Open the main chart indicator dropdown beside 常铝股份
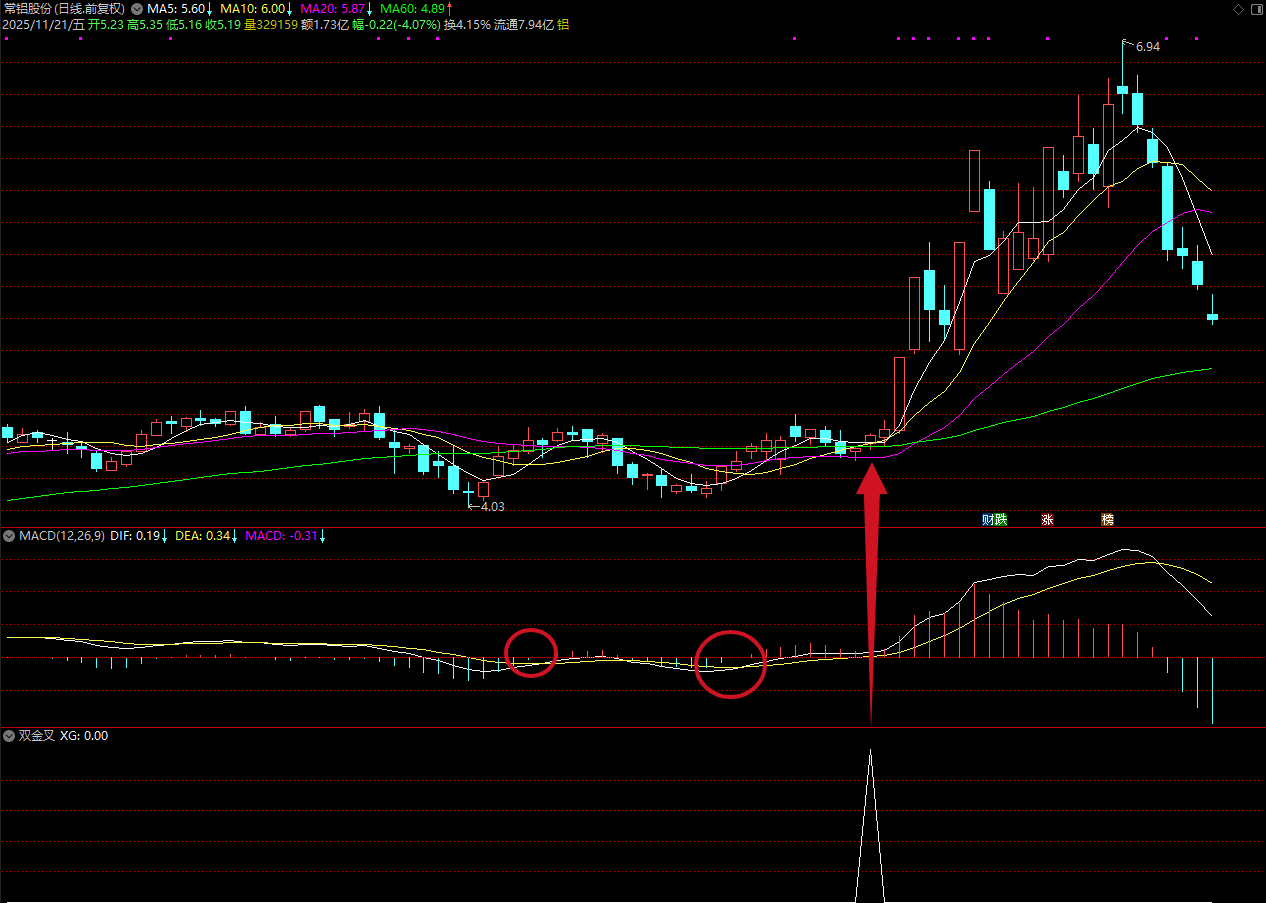The height and width of the screenshot is (903, 1266). [x=136, y=8]
